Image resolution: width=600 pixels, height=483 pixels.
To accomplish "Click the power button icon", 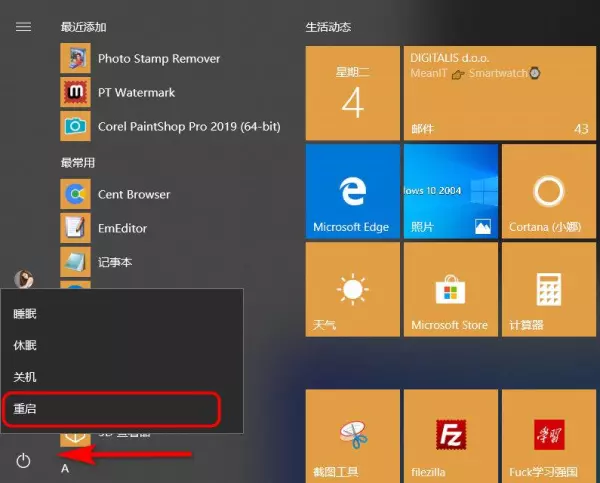I will pyautogui.click(x=23, y=460).
